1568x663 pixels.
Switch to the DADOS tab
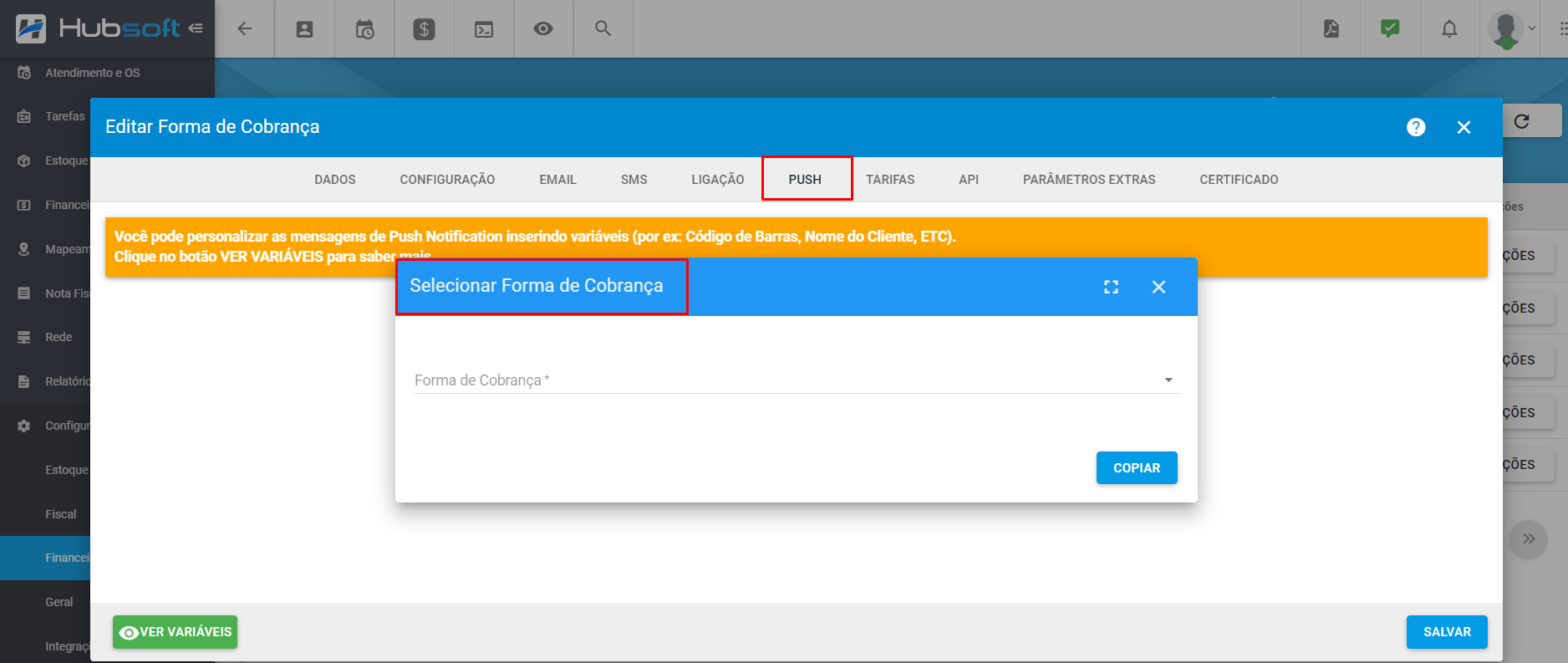pos(335,180)
